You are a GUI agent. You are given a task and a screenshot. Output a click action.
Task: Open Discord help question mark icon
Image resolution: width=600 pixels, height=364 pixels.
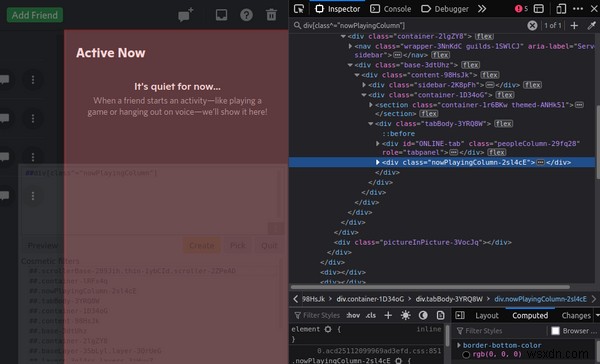246,15
